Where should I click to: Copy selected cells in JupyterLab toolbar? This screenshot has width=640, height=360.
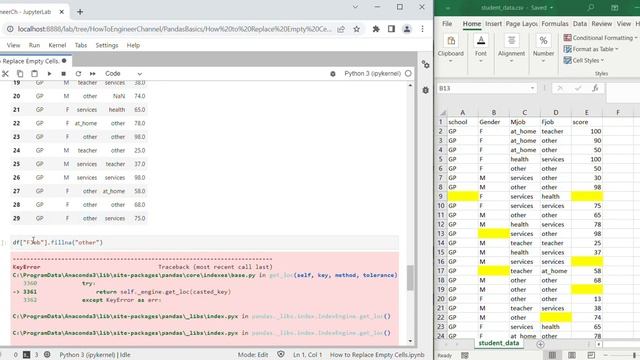[x=20, y=74]
